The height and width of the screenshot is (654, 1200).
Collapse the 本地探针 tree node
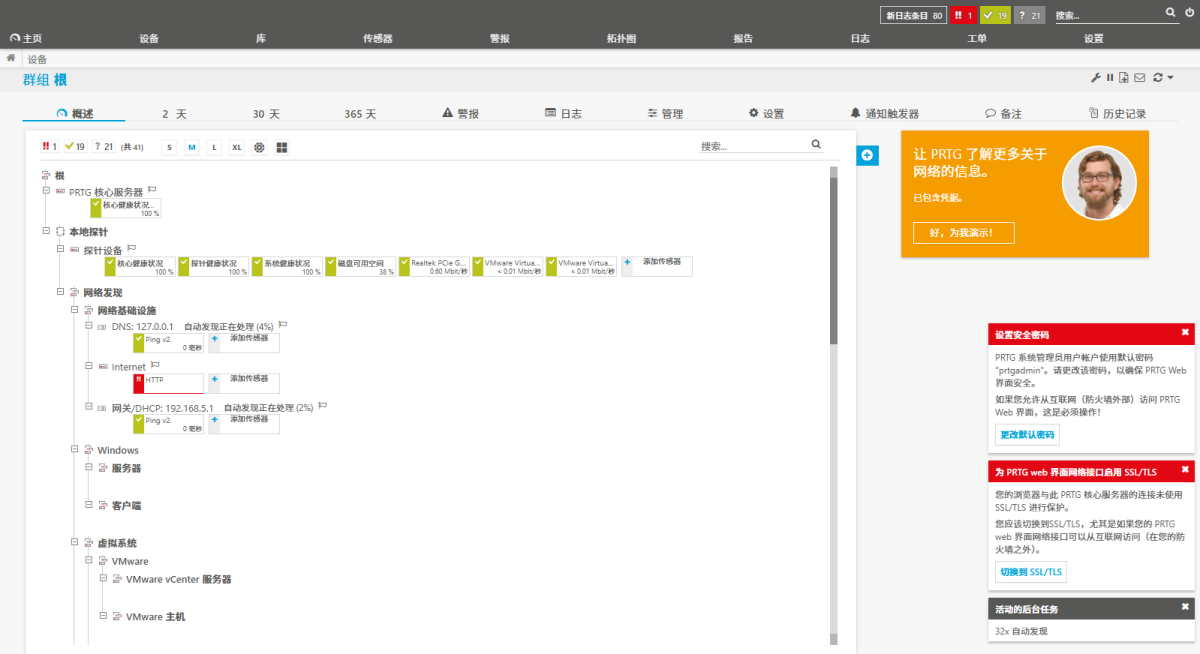pos(45,230)
